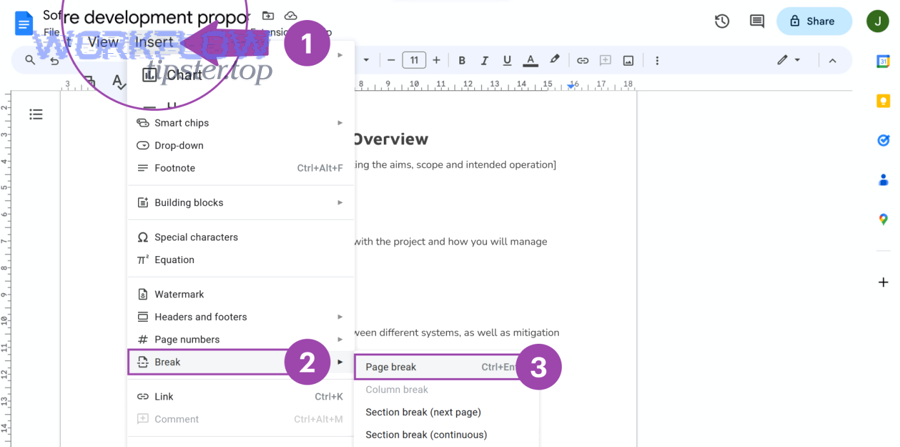The width and height of the screenshot is (900, 447).
Task: Choose Special characters
Action: [240, 237]
